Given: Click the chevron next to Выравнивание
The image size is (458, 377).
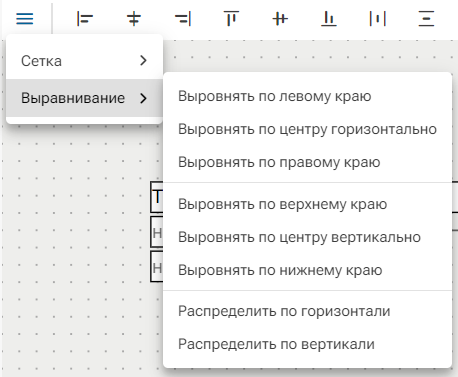Looking at the screenshot, I should pyautogui.click(x=143, y=98).
